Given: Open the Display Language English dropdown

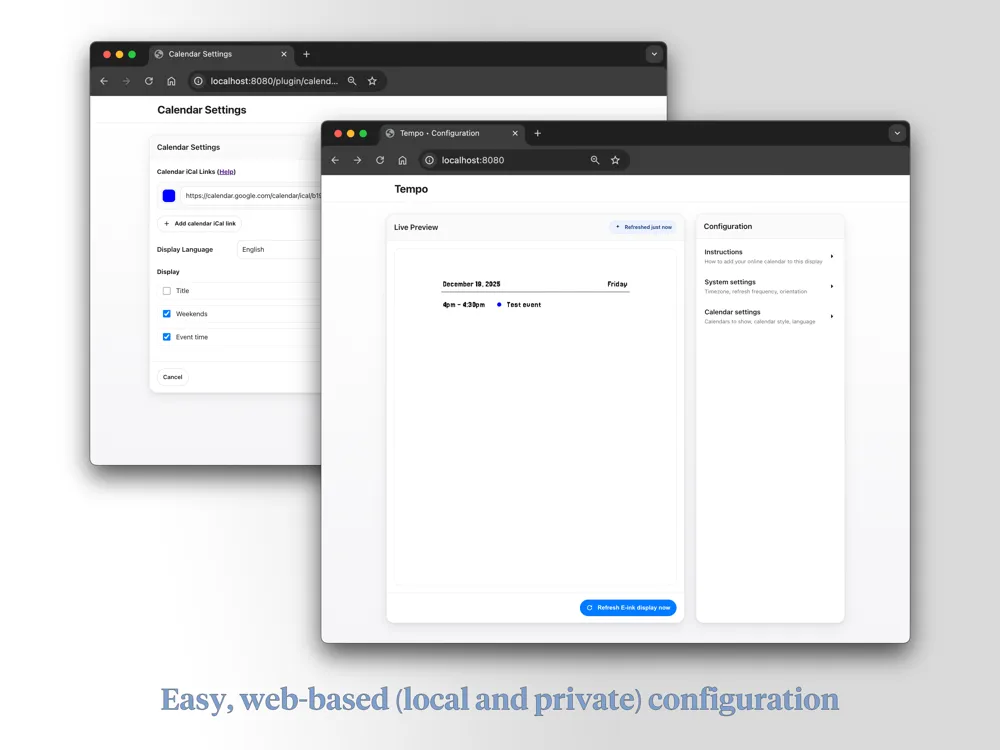Looking at the screenshot, I should click(279, 249).
